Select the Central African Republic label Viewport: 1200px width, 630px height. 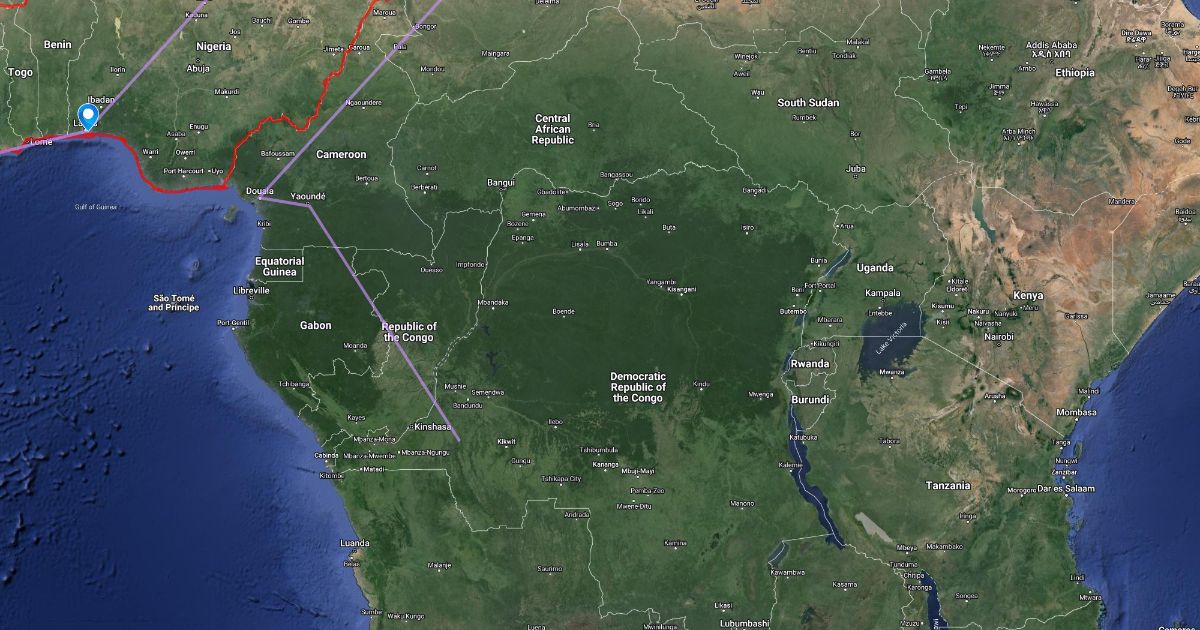553,129
